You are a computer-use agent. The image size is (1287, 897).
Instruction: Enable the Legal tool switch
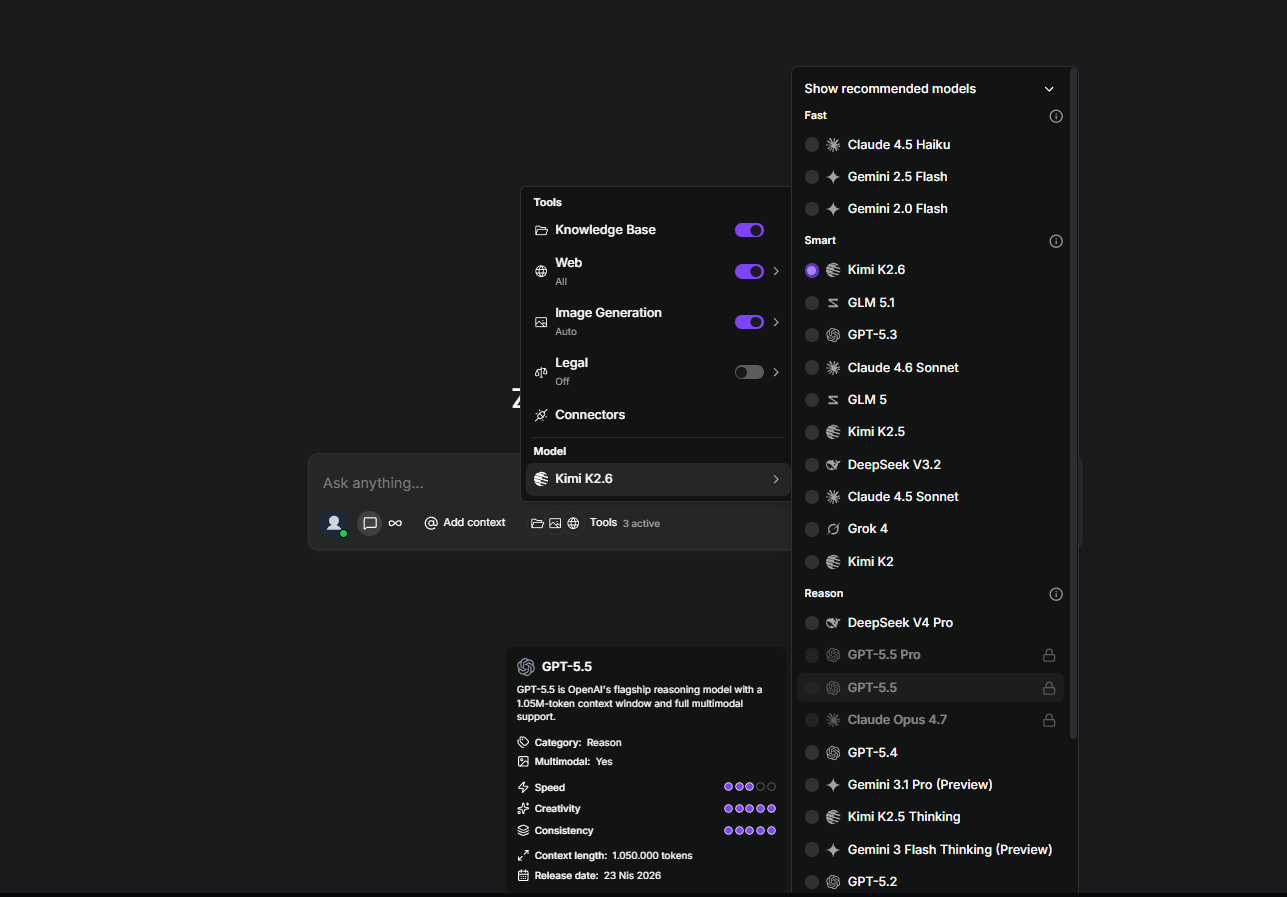coord(749,372)
